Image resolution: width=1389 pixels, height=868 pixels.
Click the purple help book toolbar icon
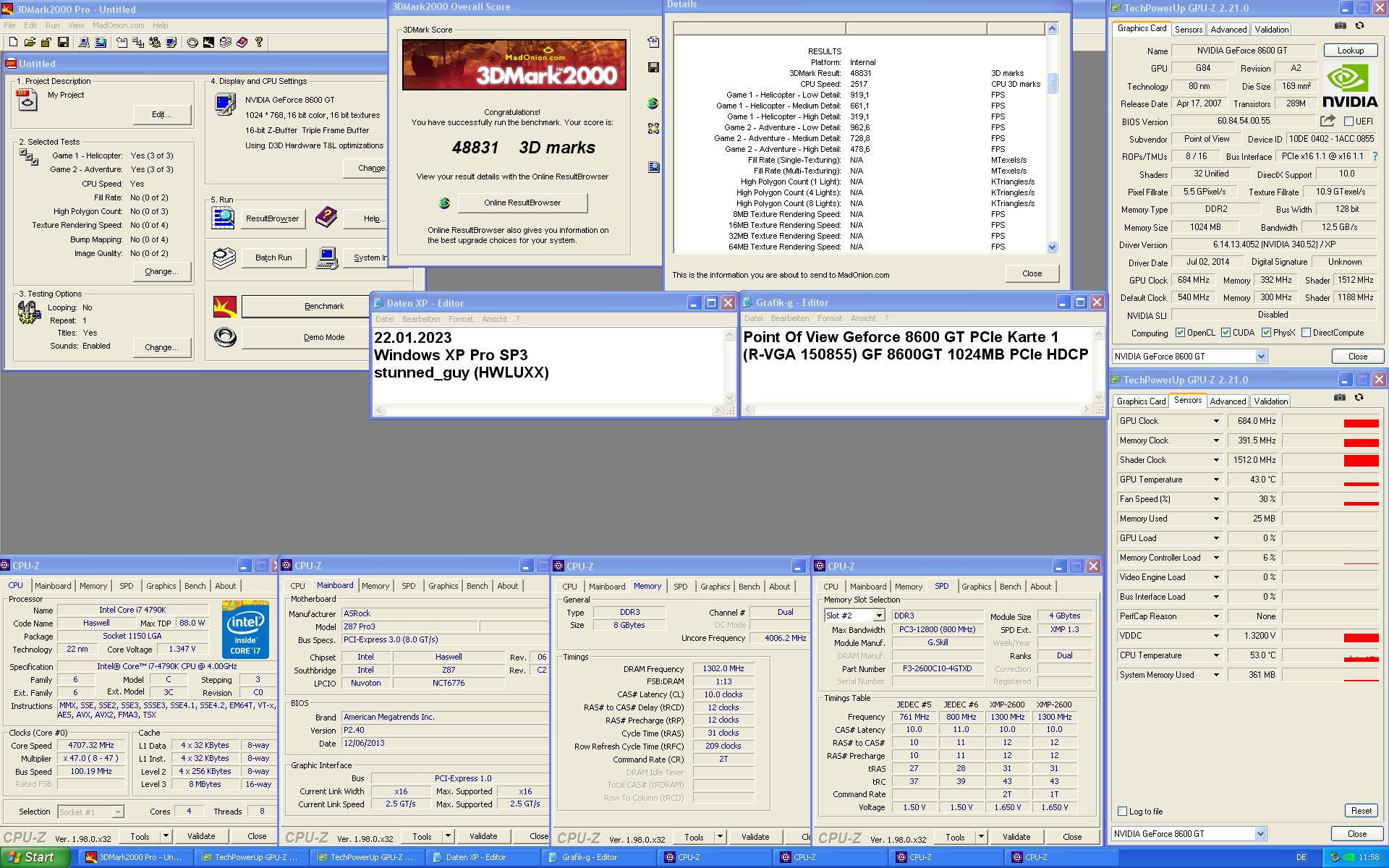(x=242, y=42)
